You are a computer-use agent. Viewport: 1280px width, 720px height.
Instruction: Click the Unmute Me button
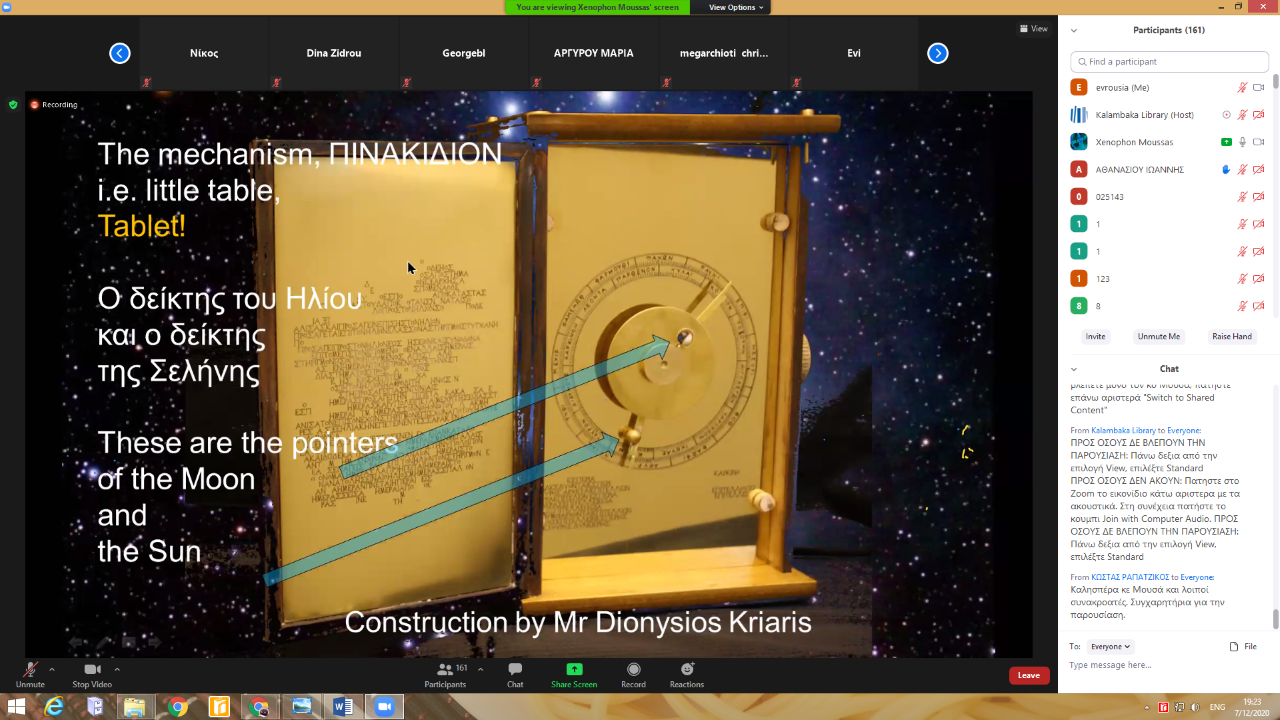click(1158, 336)
